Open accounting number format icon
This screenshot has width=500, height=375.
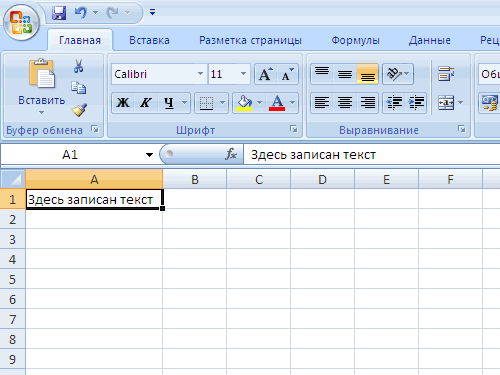click(489, 103)
